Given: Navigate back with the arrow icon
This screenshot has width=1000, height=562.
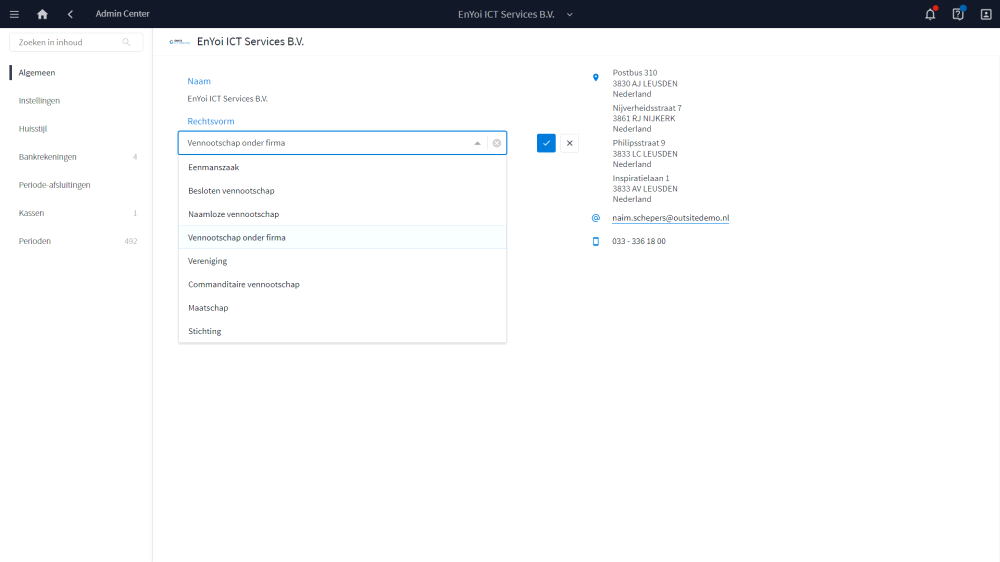Looking at the screenshot, I should (70, 14).
